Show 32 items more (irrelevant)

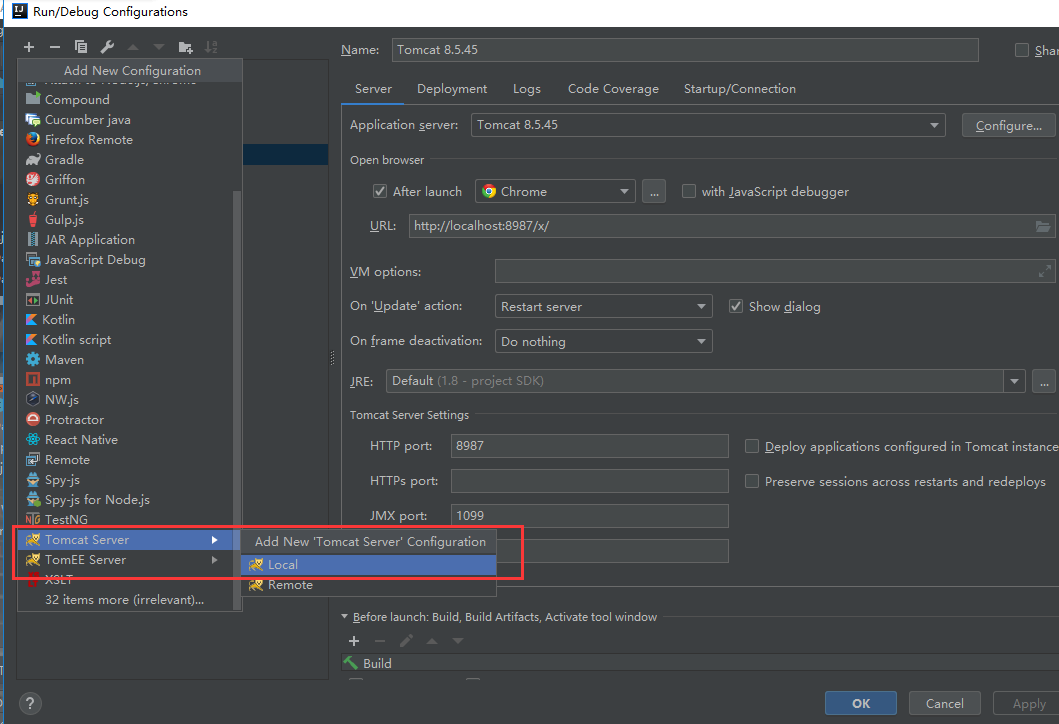click(124, 600)
